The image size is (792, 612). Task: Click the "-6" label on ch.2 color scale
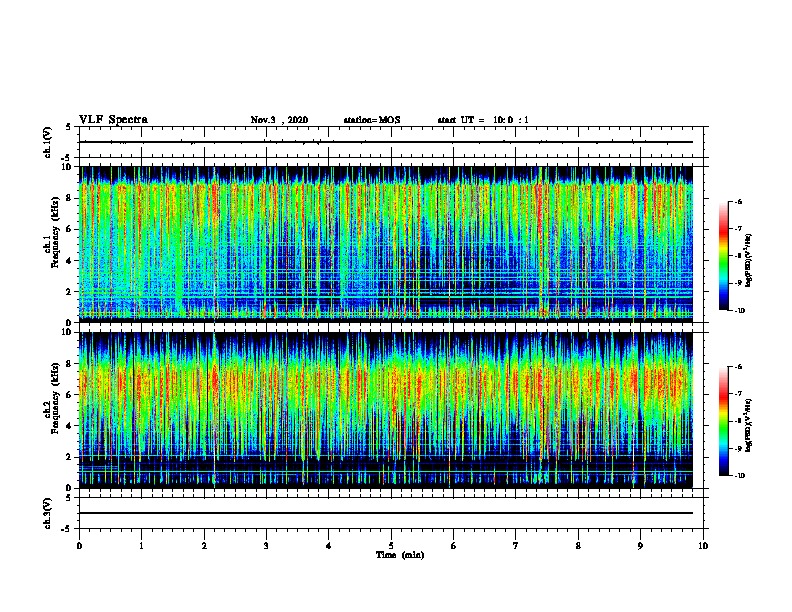[738, 367]
